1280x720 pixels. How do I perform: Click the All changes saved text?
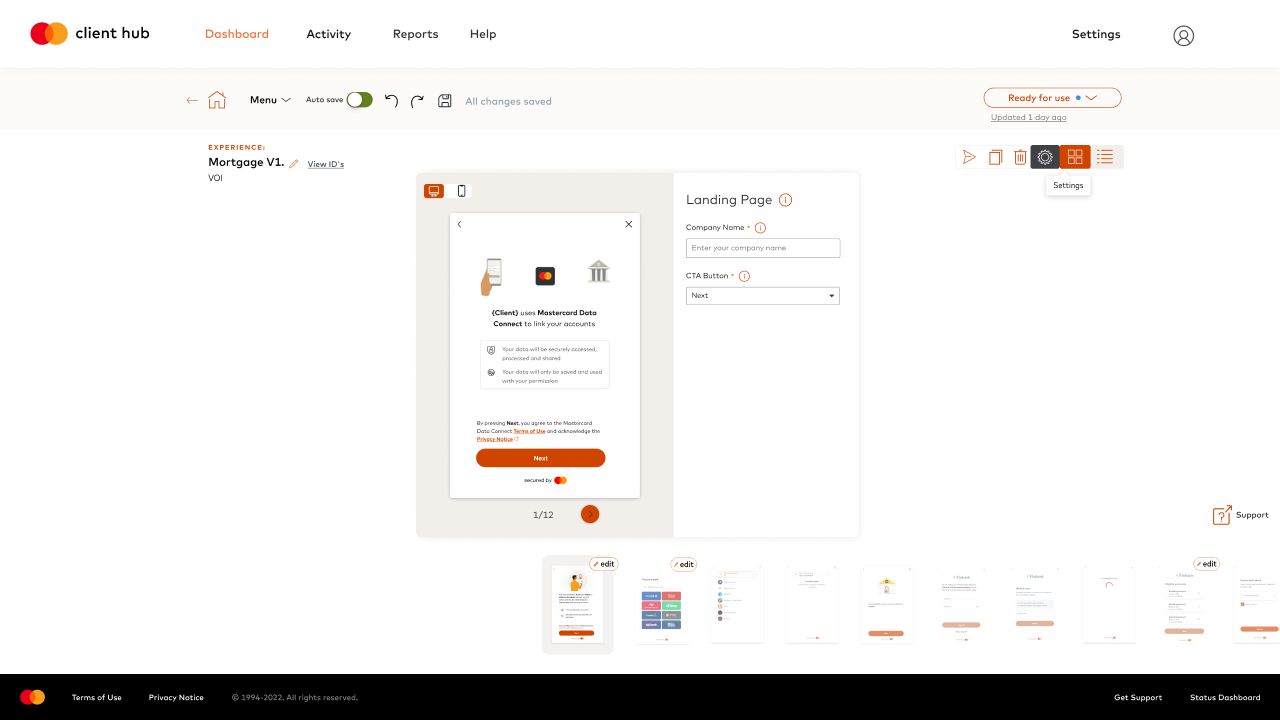tap(508, 101)
